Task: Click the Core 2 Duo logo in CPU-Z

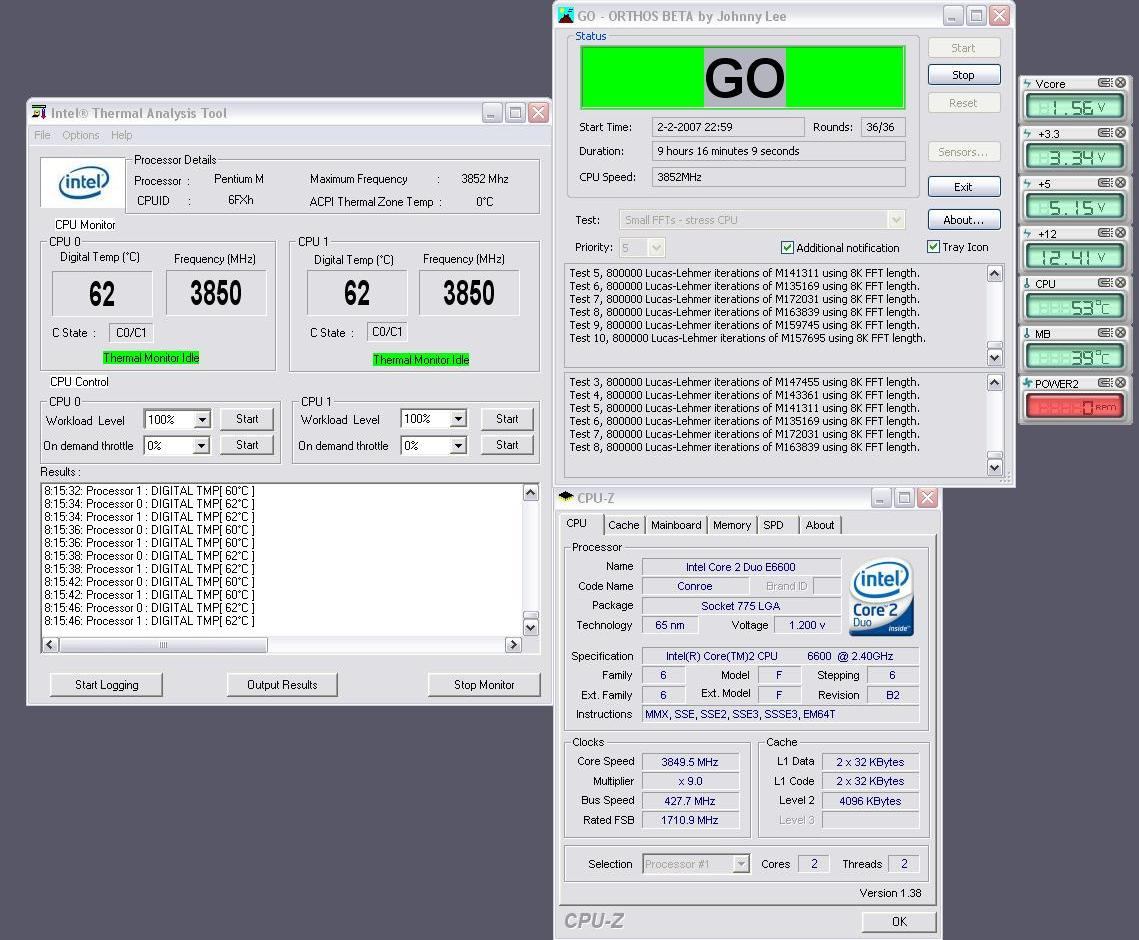Action: (882, 596)
